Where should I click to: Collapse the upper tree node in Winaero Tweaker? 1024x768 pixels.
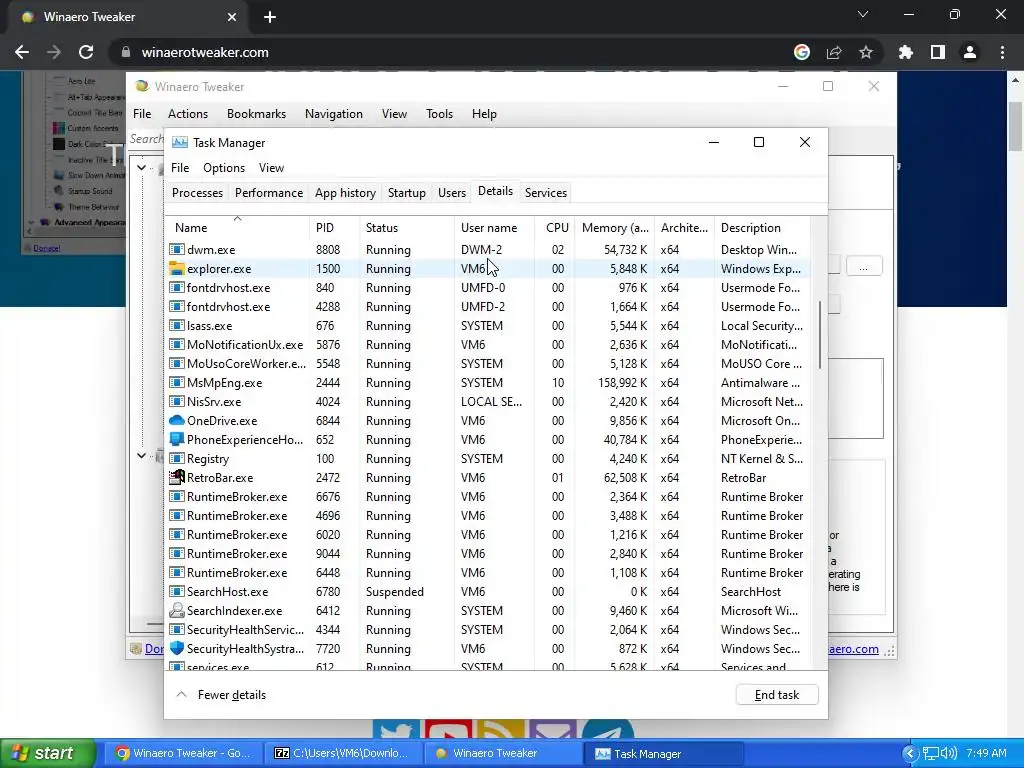(141, 167)
